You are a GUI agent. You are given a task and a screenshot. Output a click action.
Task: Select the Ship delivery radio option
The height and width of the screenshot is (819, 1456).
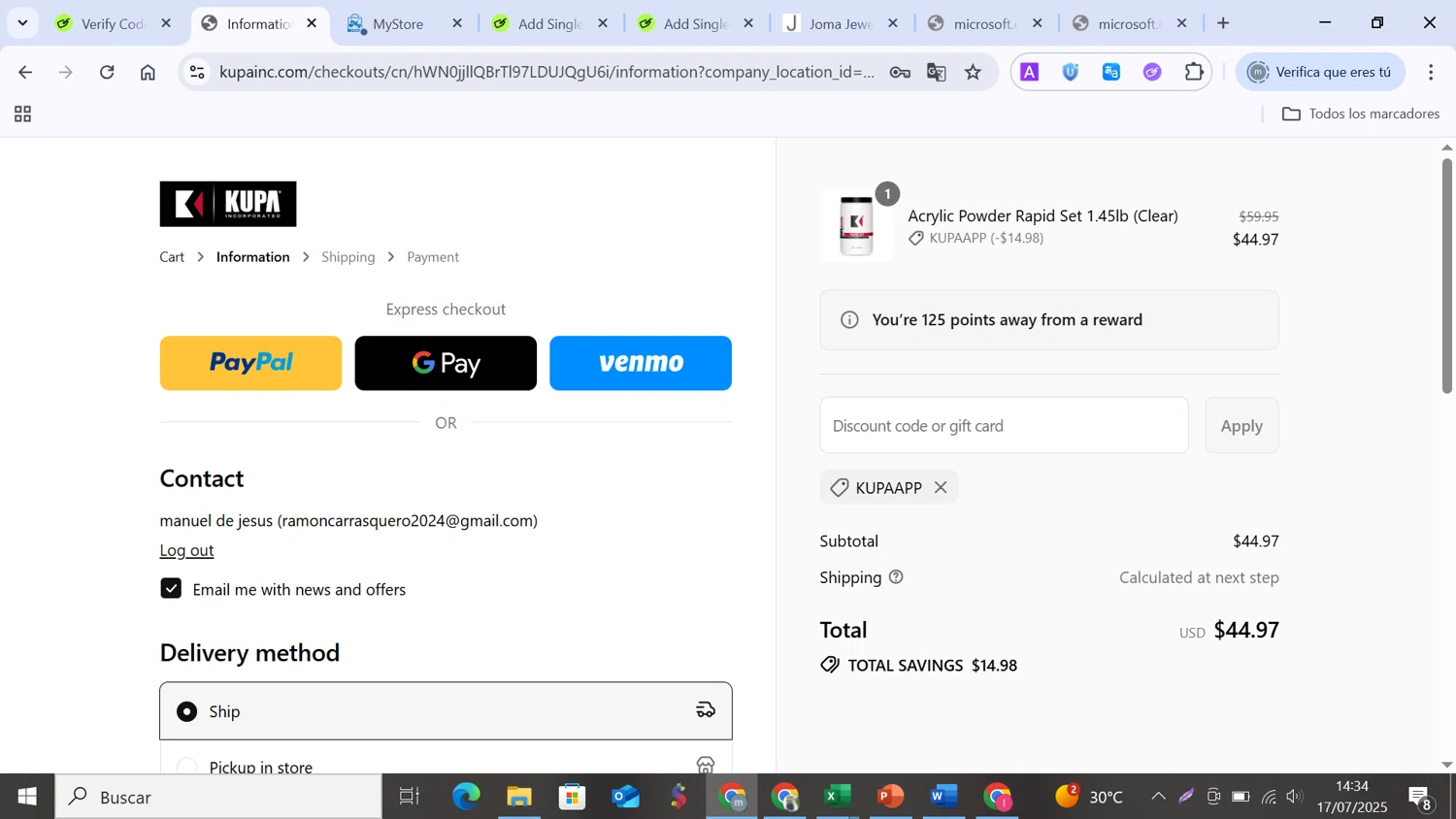tap(186, 711)
